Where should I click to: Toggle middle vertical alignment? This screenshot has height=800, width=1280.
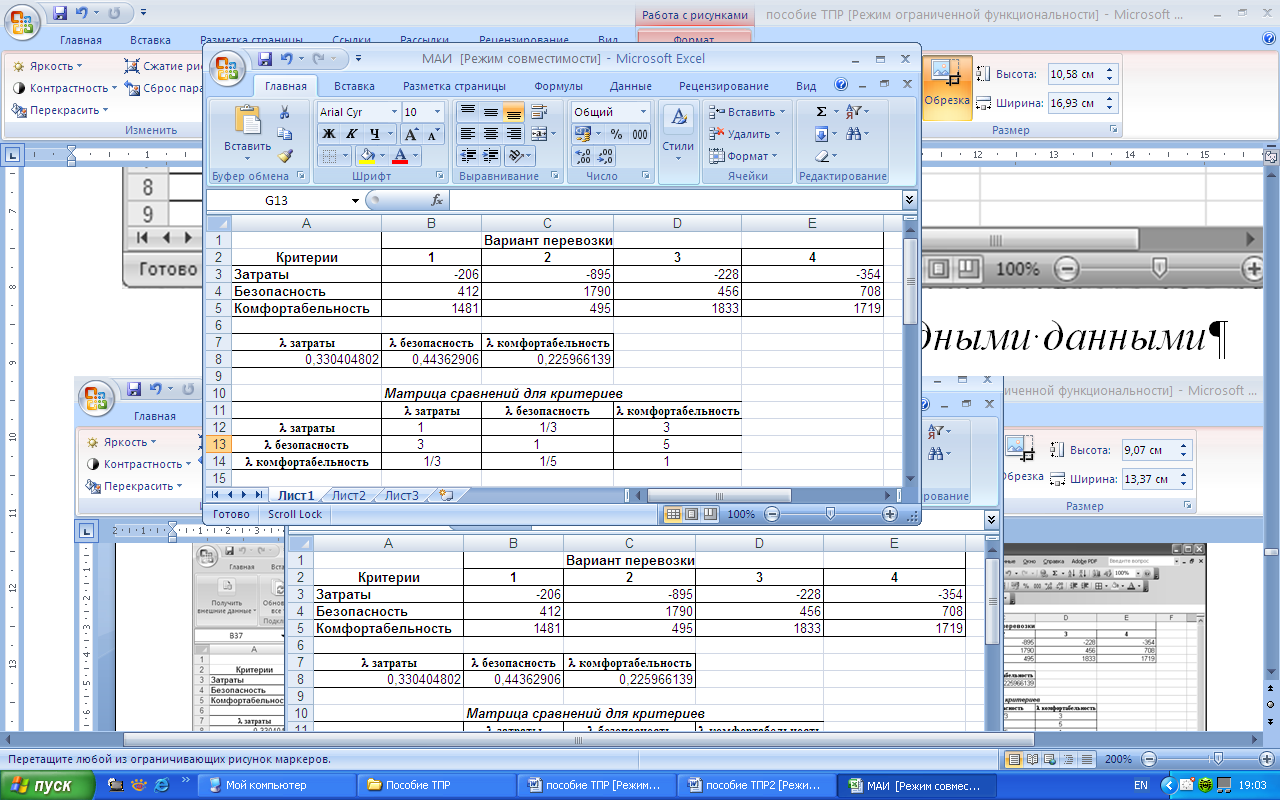pyautogui.click(x=490, y=112)
